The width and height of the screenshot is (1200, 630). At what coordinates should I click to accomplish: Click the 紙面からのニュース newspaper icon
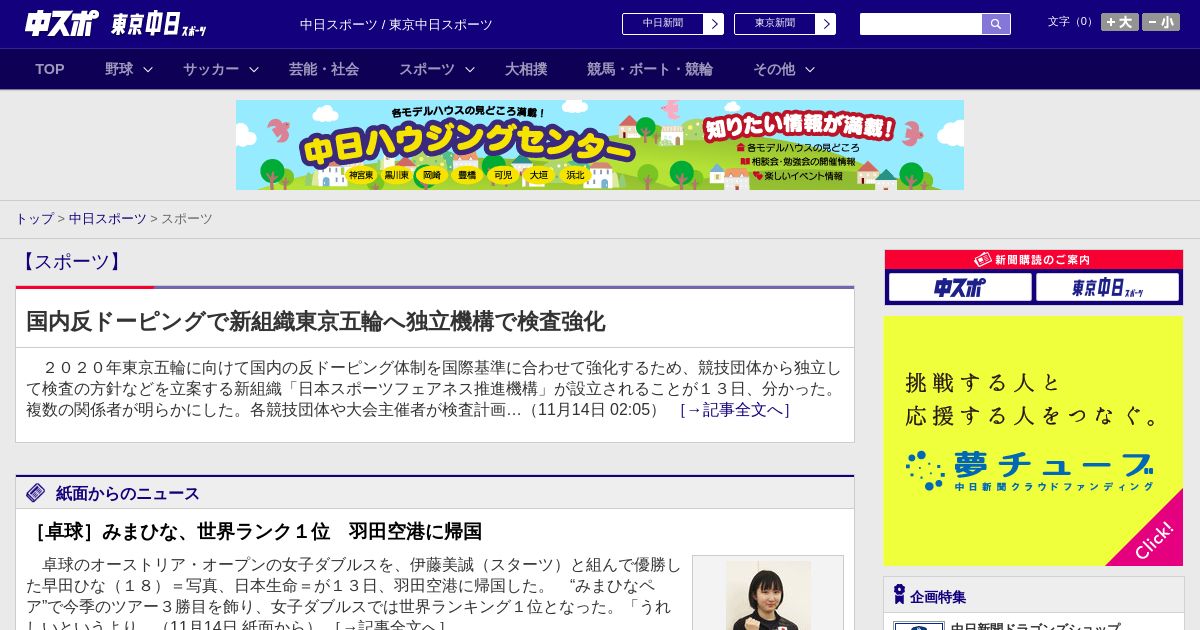(36, 493)
